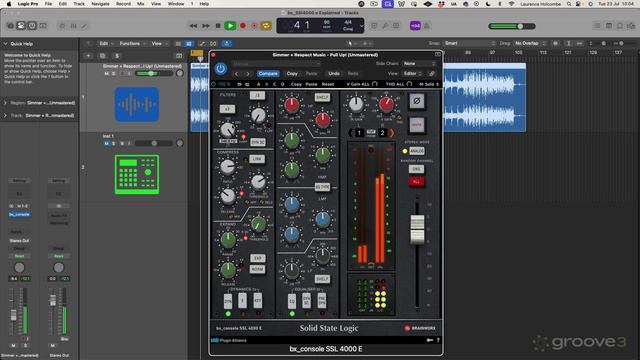Open the Side Chain None dropdown

[419, 64]
